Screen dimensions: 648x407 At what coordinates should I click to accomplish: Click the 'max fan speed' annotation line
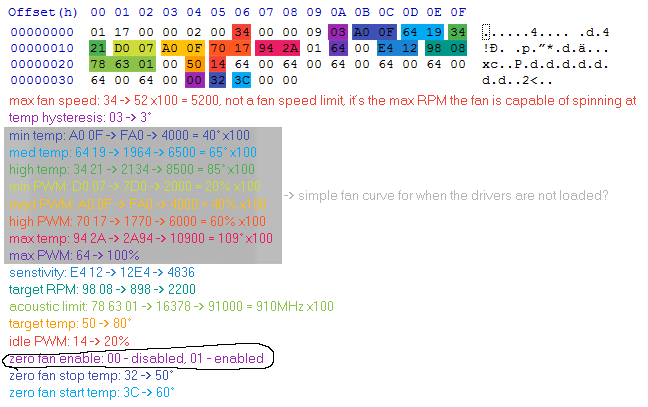click(322, 100)
